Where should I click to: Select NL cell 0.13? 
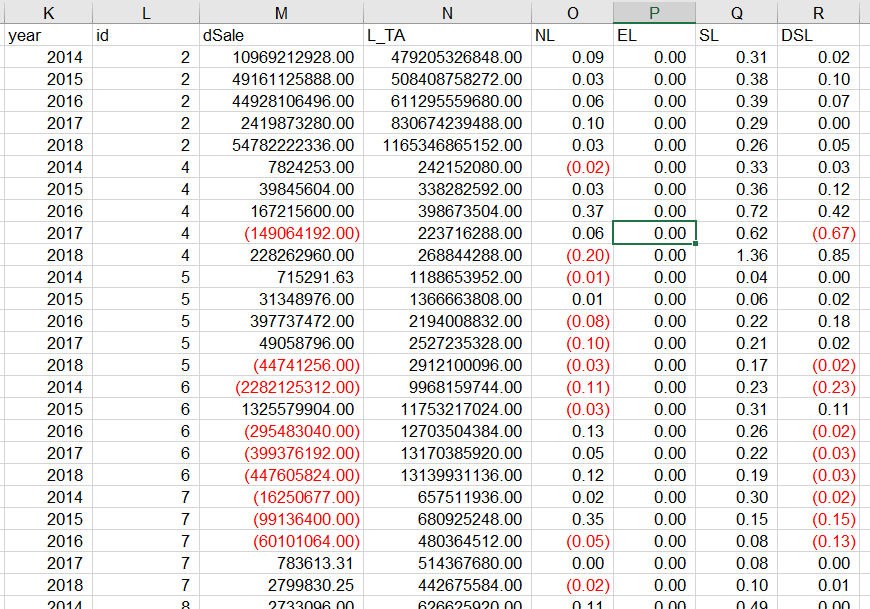(573, 431)
